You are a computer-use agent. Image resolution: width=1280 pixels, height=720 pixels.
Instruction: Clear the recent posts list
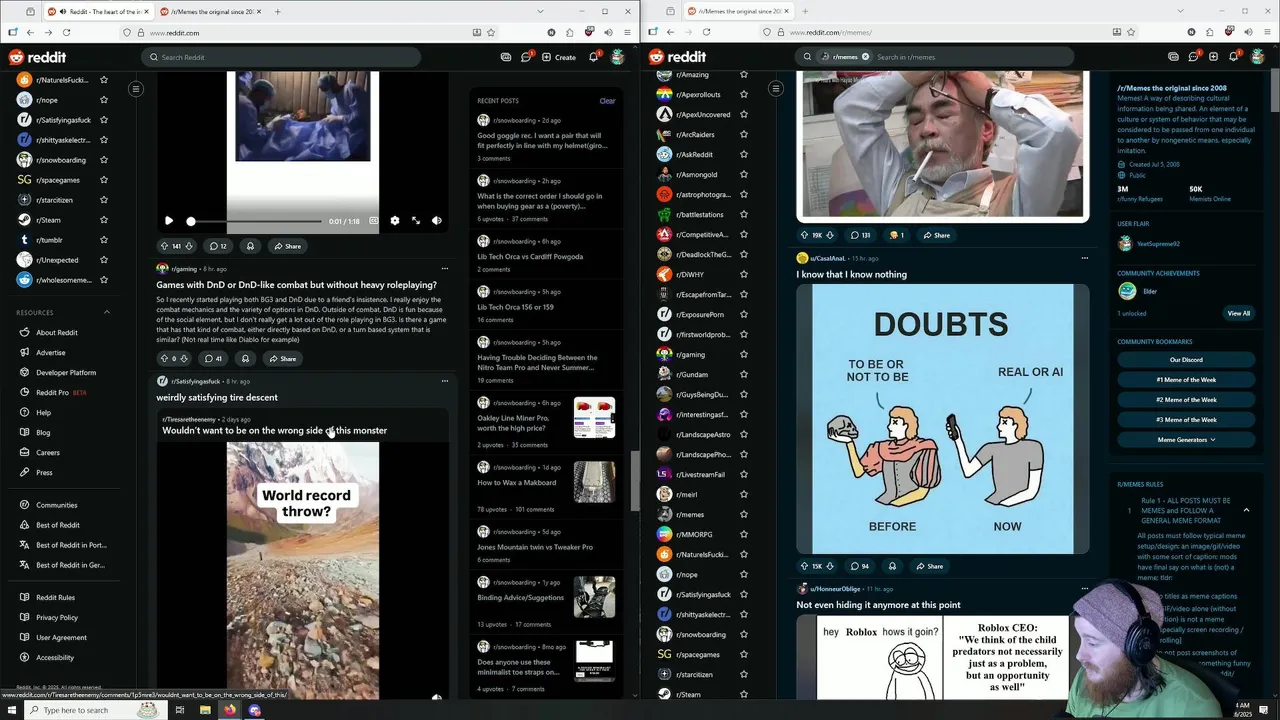607,101
